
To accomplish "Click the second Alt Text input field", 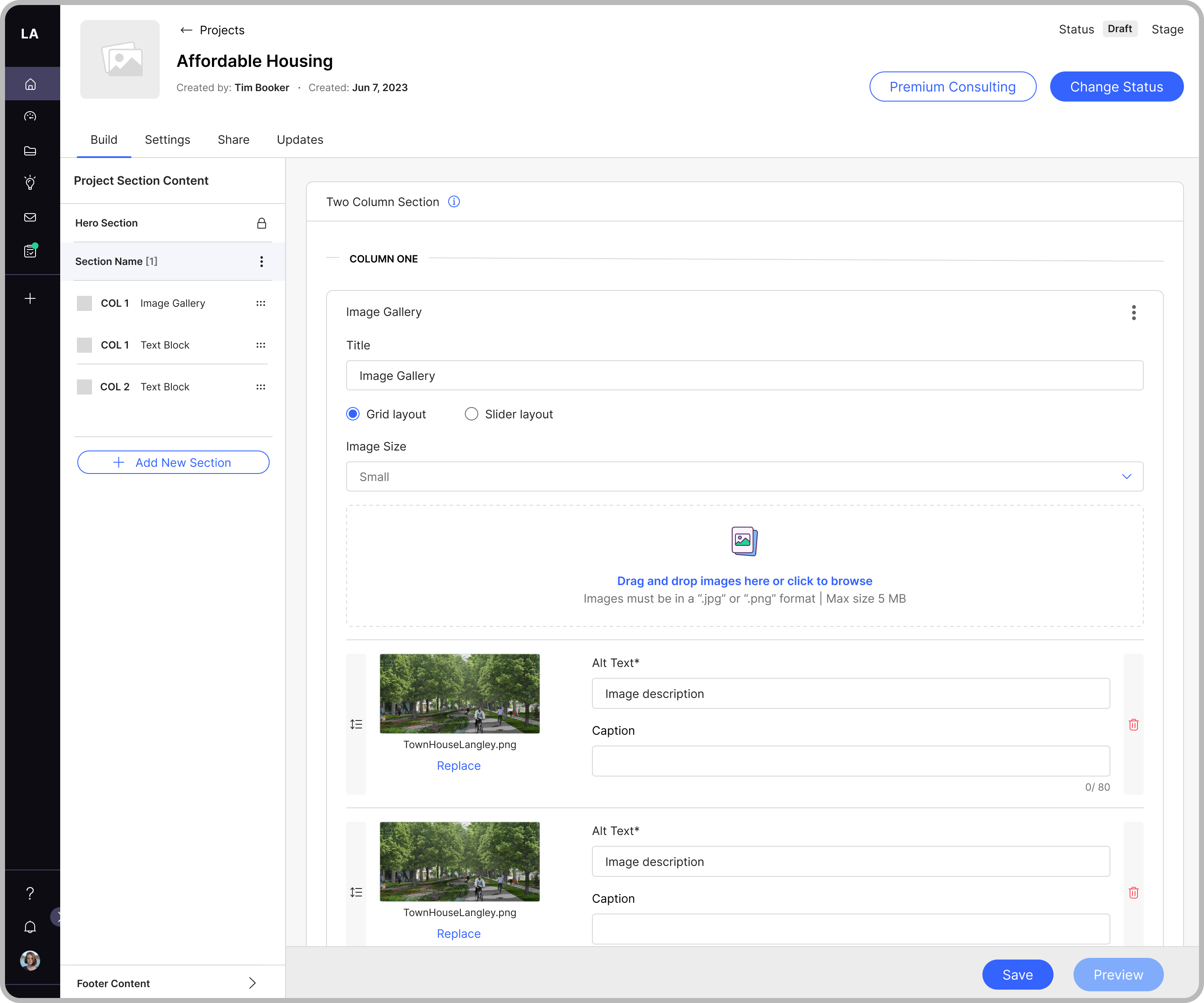I will pos(850,861).
